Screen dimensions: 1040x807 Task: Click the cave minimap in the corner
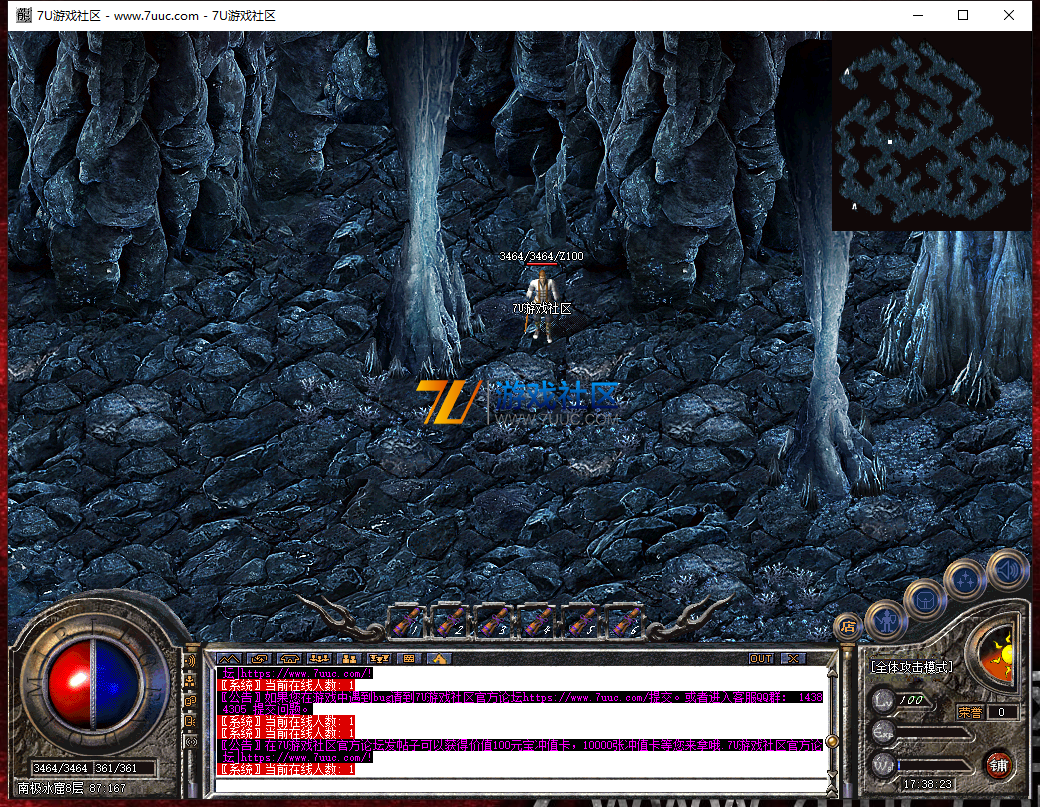point(932,131)
